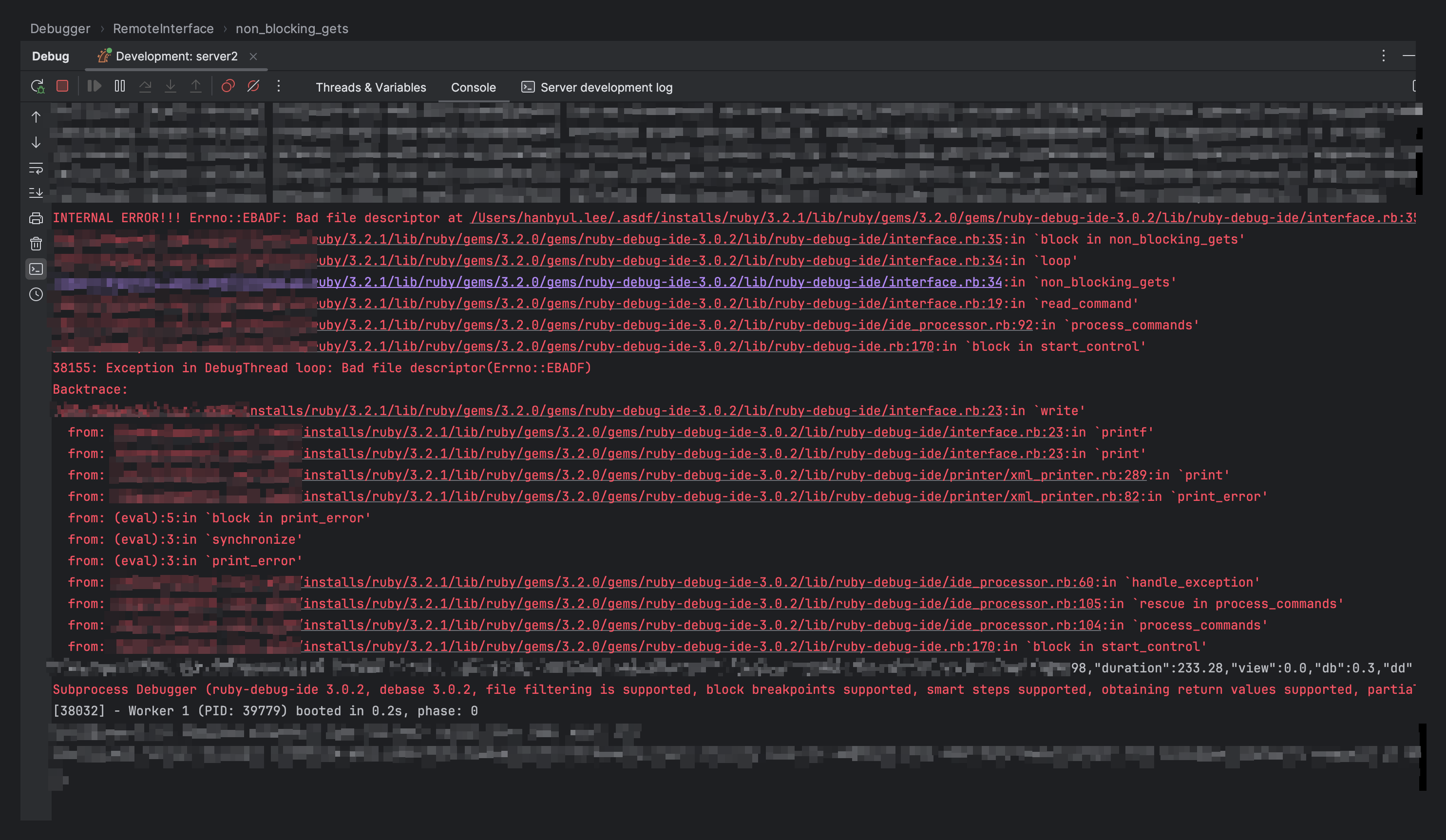
Task: Rerun the debug session
Action: coord(38,87)
